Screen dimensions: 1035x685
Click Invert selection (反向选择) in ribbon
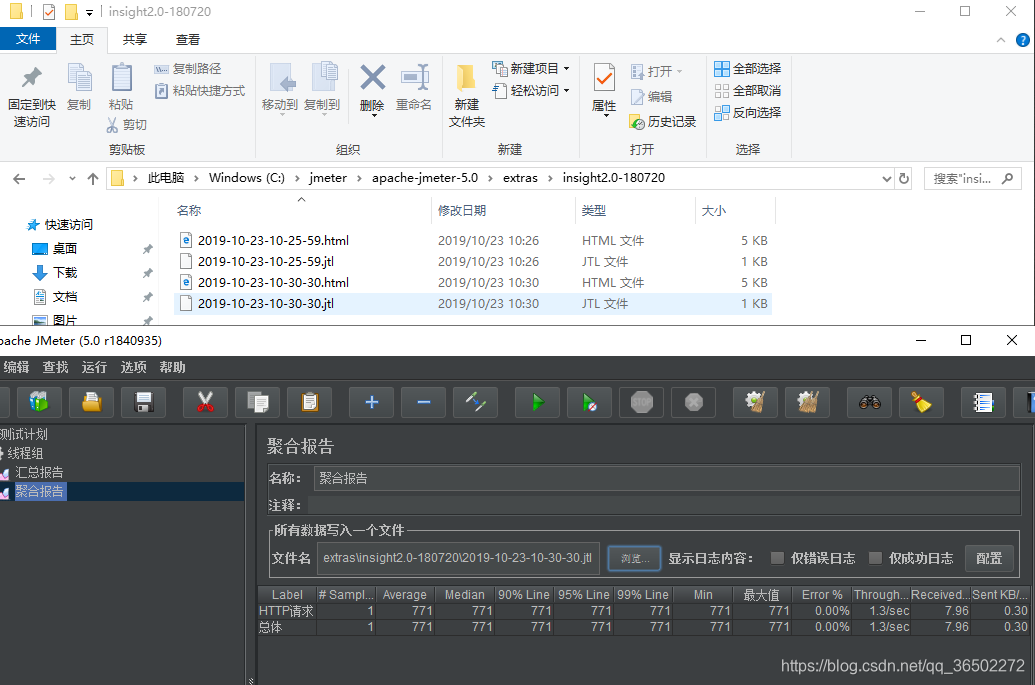[x=748, y=113]
